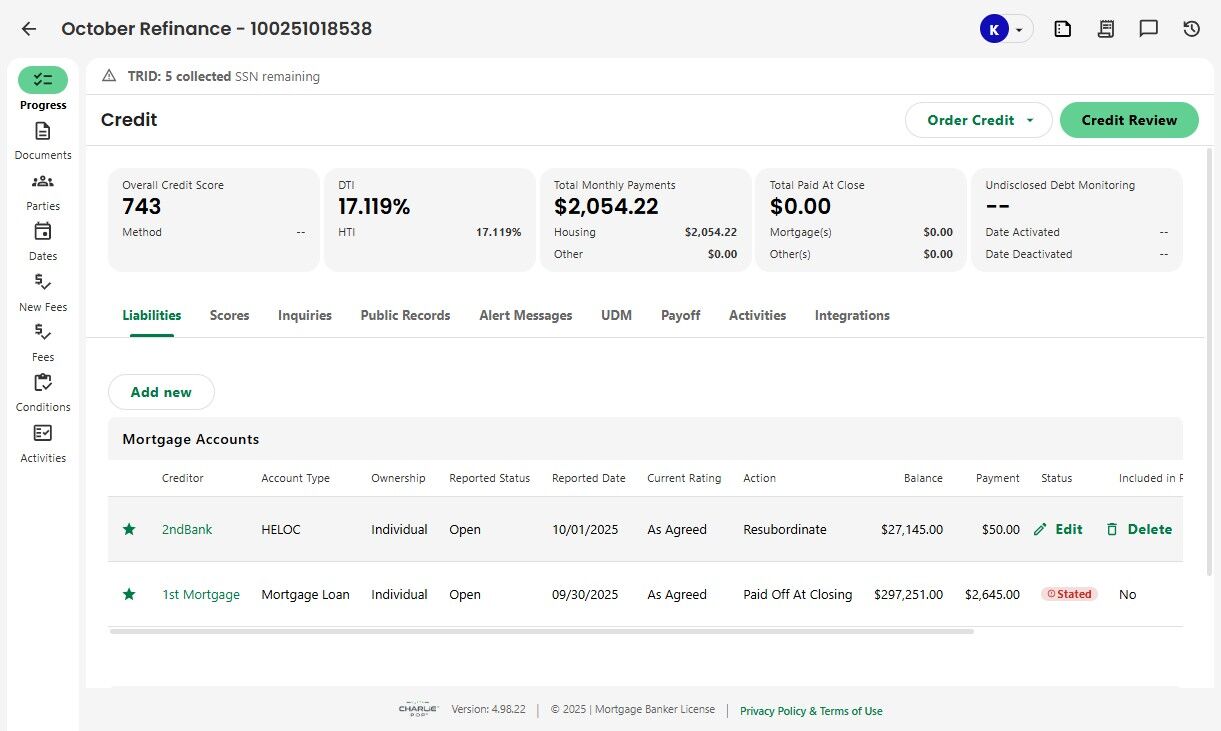The image size is (1221, 731).
Task: Open the Documents sidebar icon
Action: point(42,132)
